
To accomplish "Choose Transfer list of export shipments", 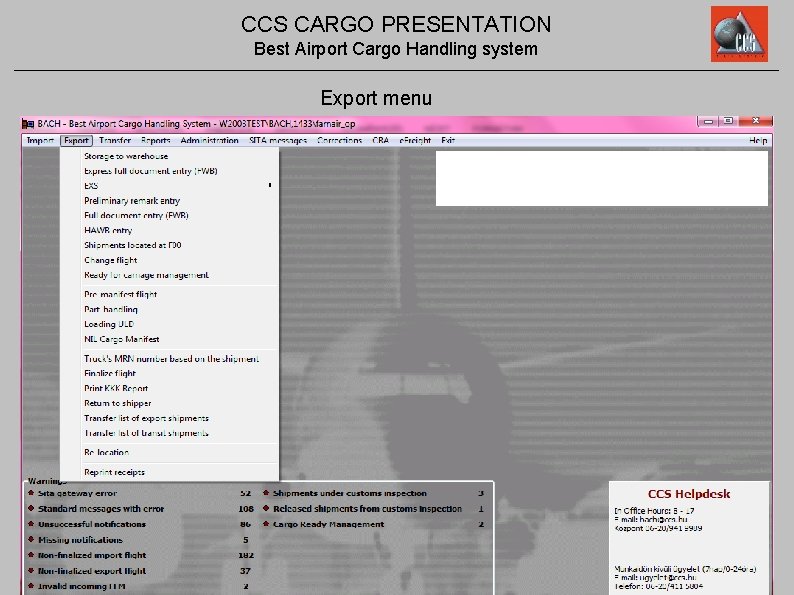I will pyautogui.click(x=170, y=418).
